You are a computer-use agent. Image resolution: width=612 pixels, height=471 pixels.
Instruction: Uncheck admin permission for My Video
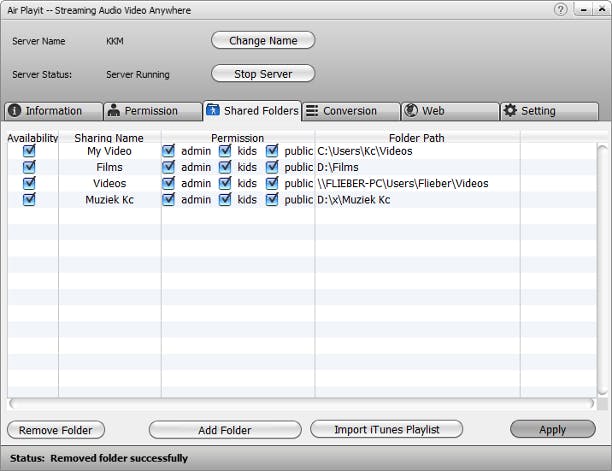168,151
